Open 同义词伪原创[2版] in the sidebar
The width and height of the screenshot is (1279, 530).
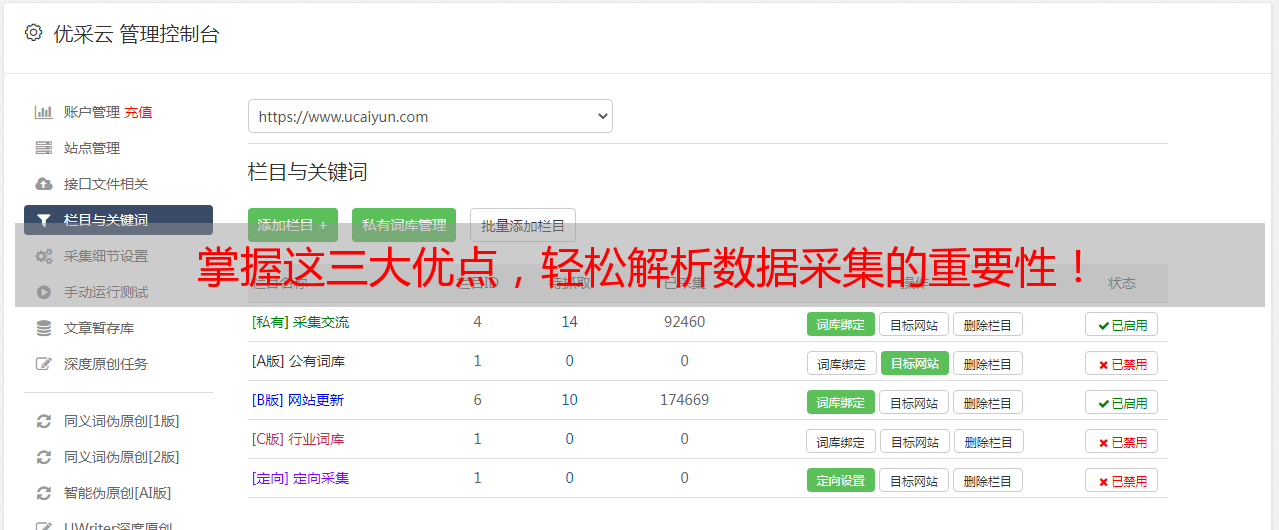click(x=122, y=457)
